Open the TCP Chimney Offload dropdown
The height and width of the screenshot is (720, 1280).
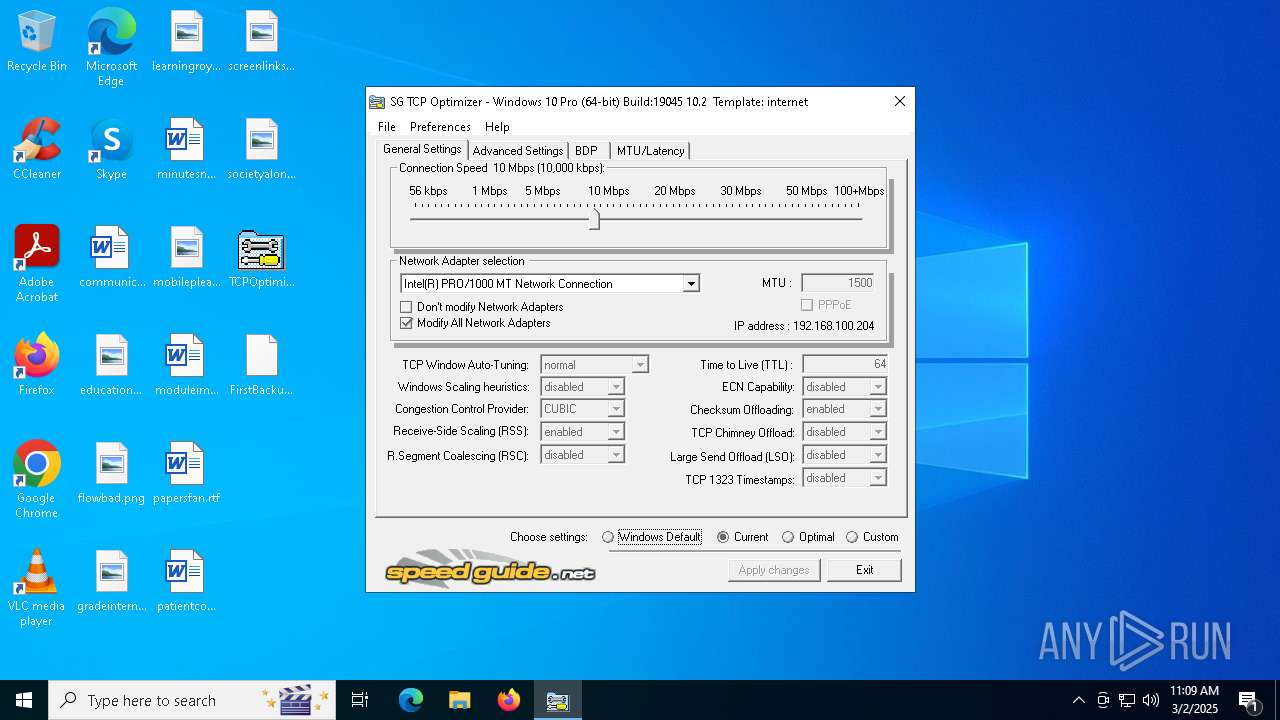(x=878, y=432)
